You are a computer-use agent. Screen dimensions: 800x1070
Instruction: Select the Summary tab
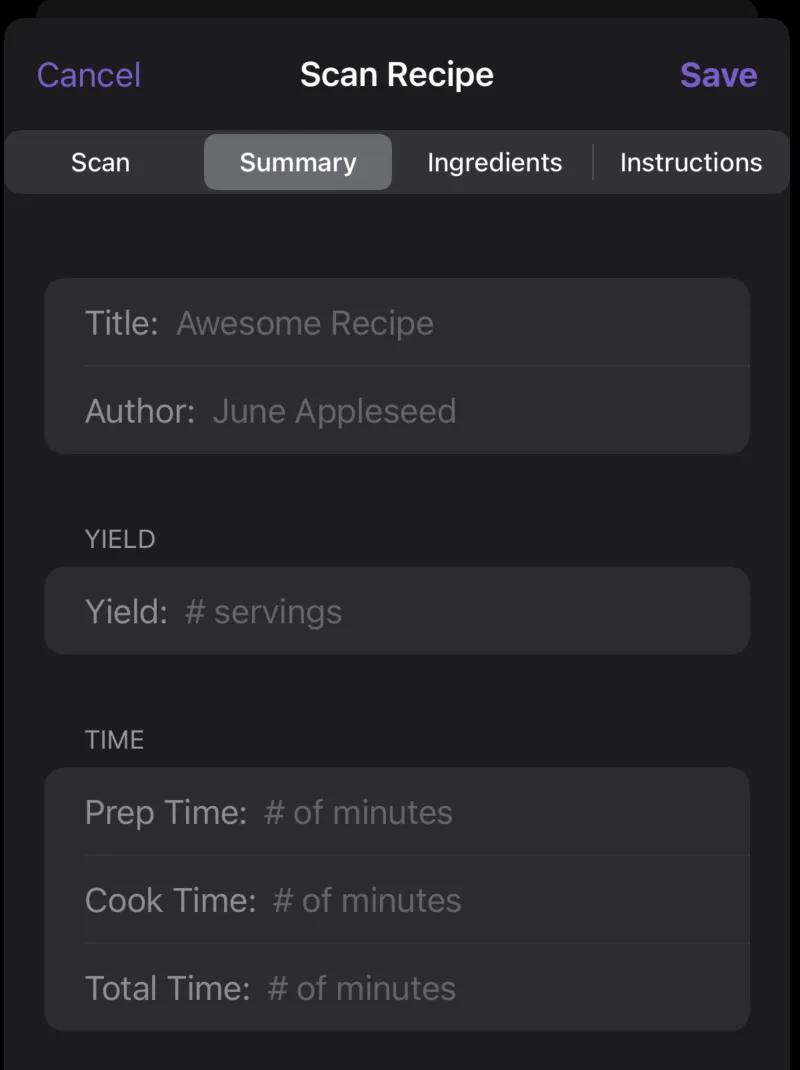tap(298, 162)
